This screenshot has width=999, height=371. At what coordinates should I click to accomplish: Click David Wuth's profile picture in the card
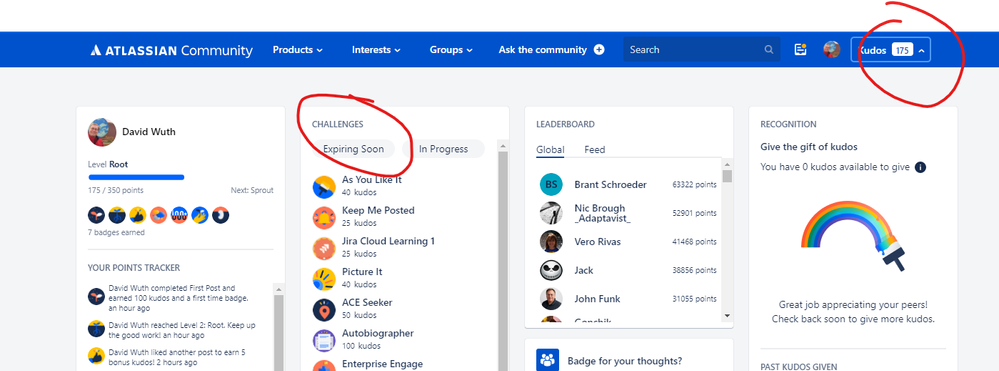coord(102,132)
